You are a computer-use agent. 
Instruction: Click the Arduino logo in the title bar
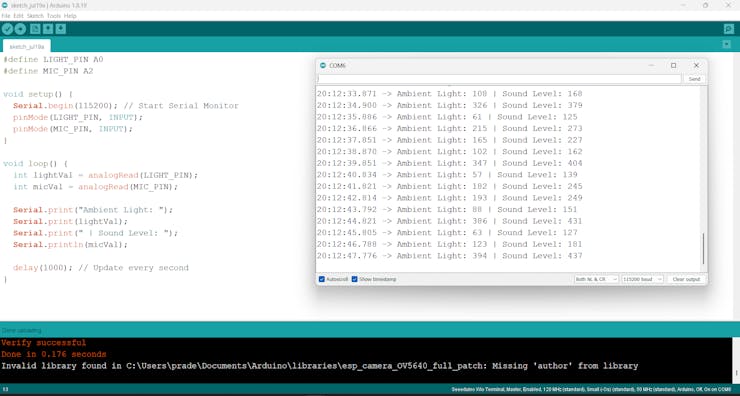point(4,5)
